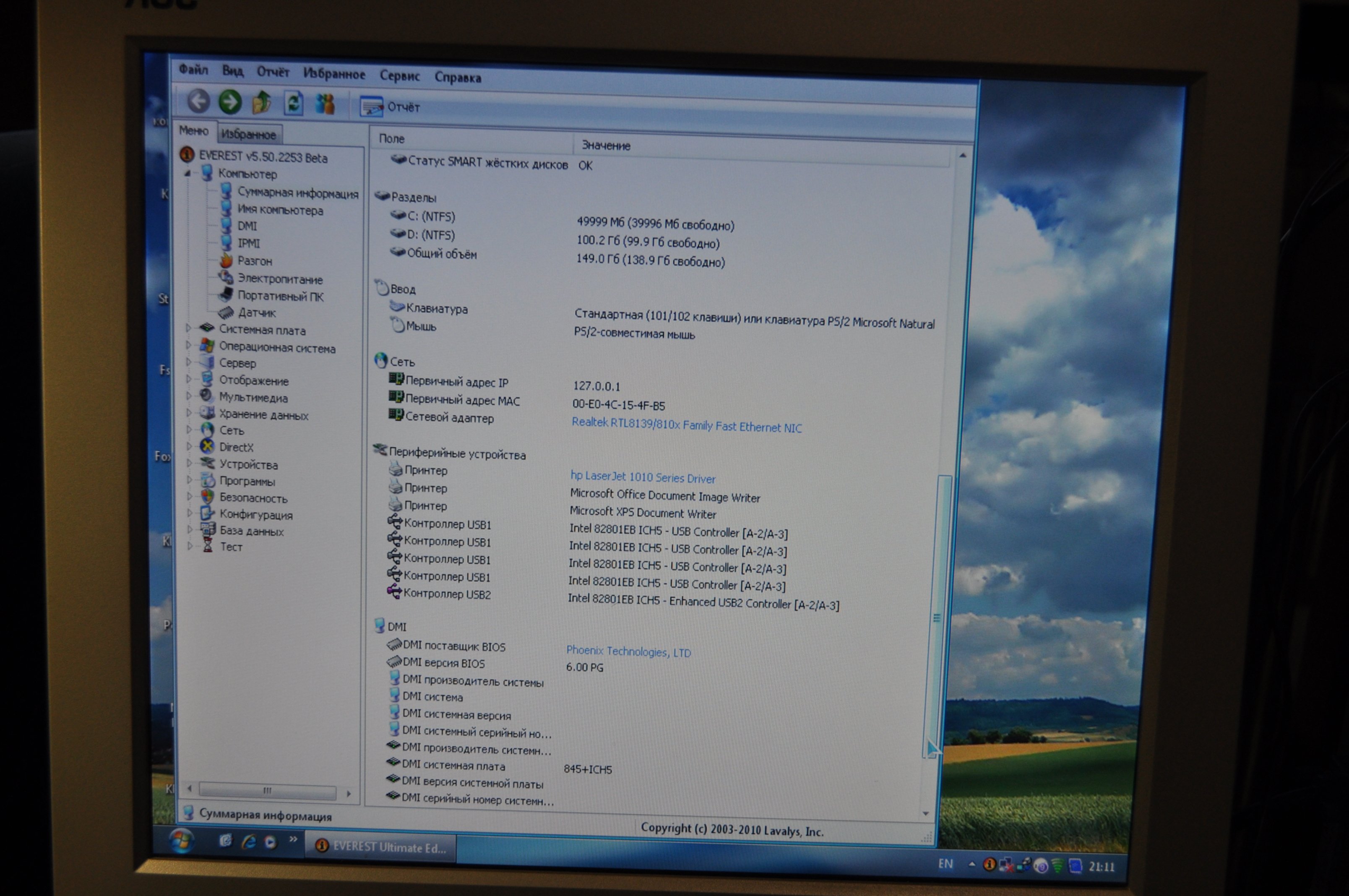
Task: Click EN language indicator in taskbar
Action: click(945, 863)
